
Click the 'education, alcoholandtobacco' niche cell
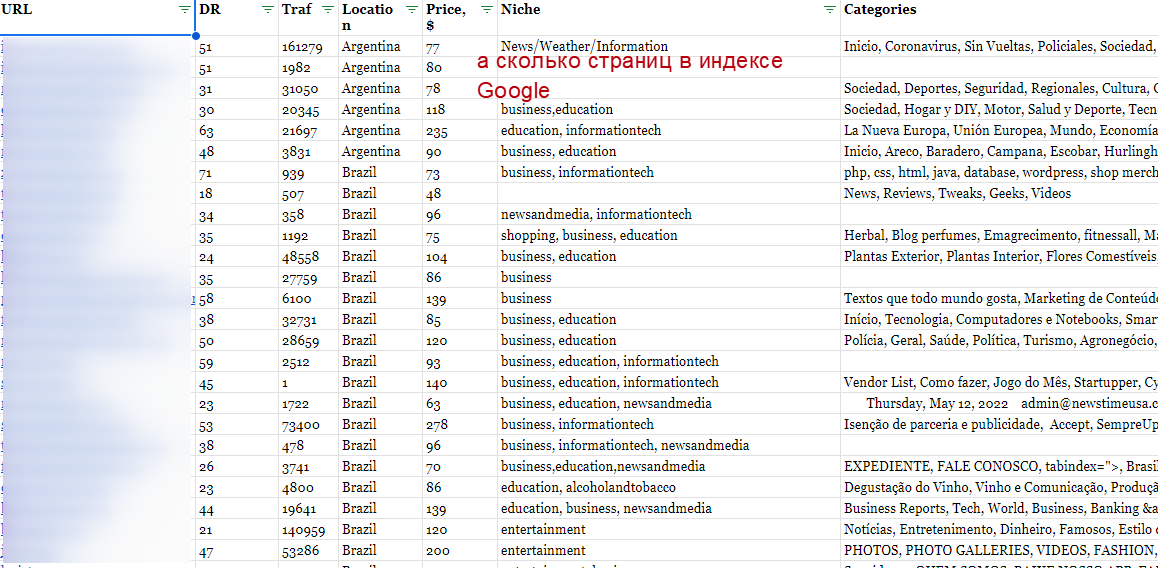pyautogui.click(x=668, y=487)
